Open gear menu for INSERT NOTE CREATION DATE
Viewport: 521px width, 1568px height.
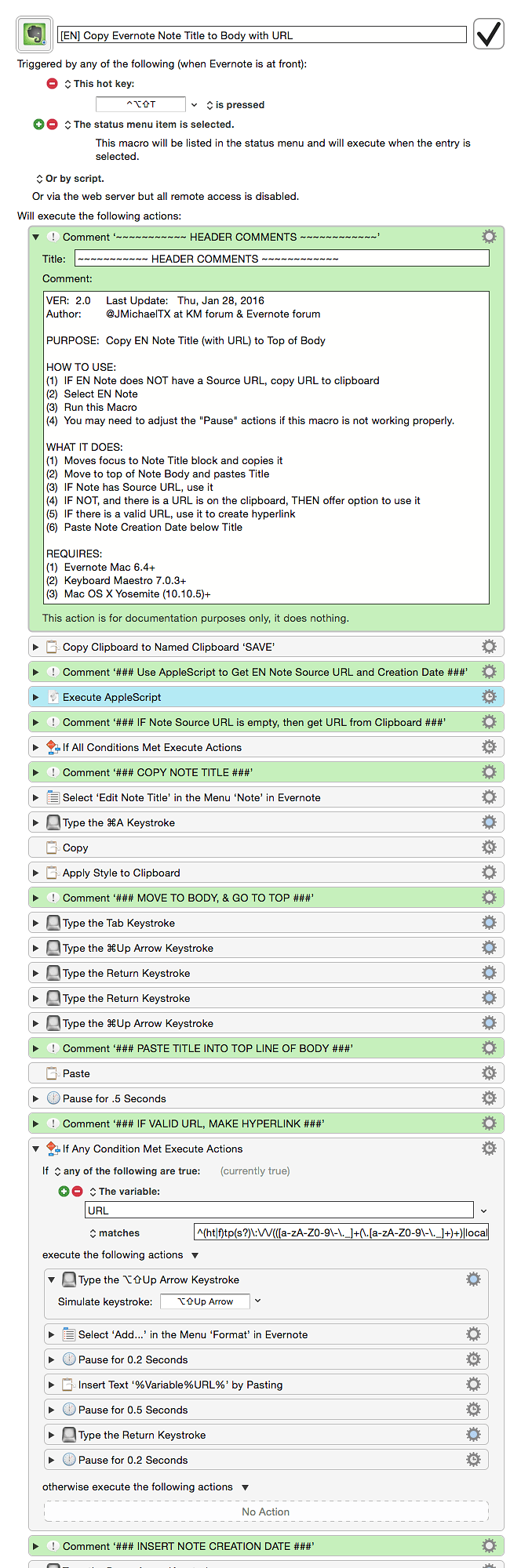click(x=489, y=1546)
